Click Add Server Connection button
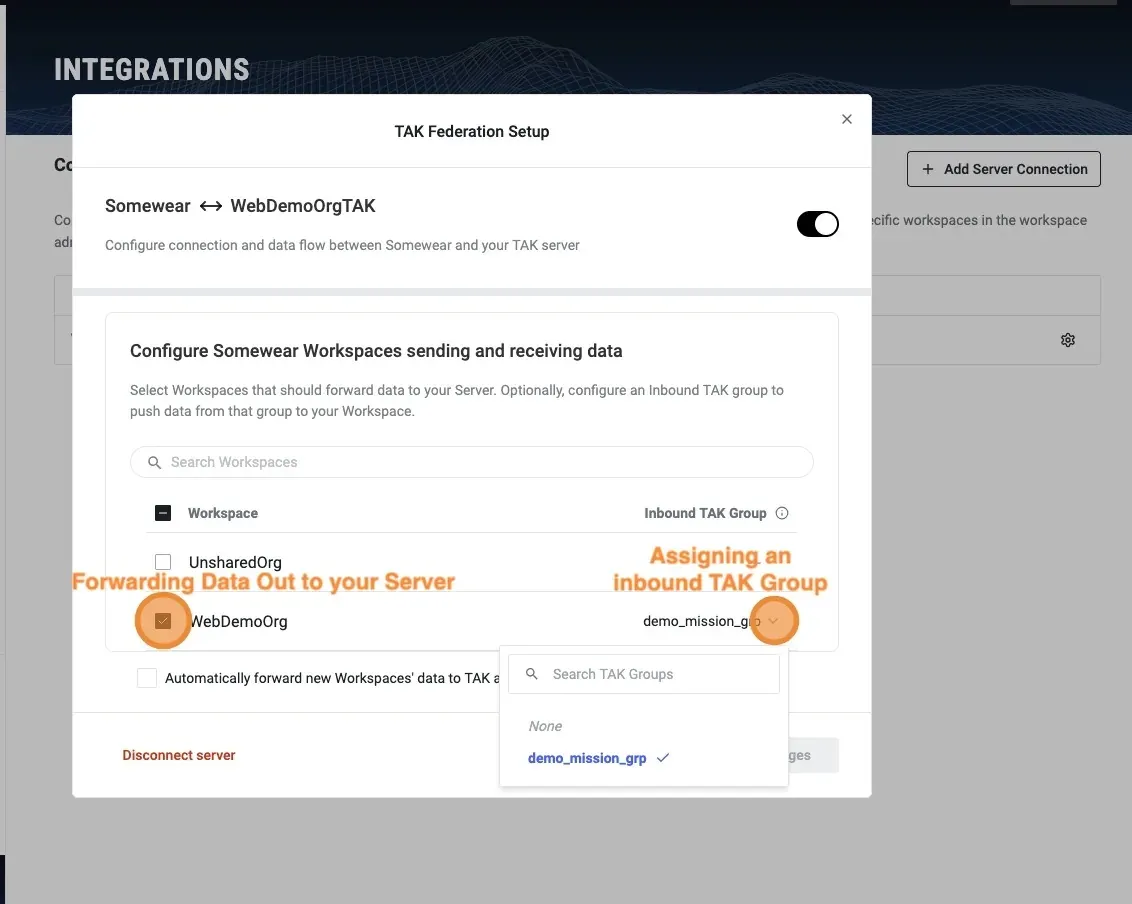Screen dimensions: 1132x904 coord(1003,169)
